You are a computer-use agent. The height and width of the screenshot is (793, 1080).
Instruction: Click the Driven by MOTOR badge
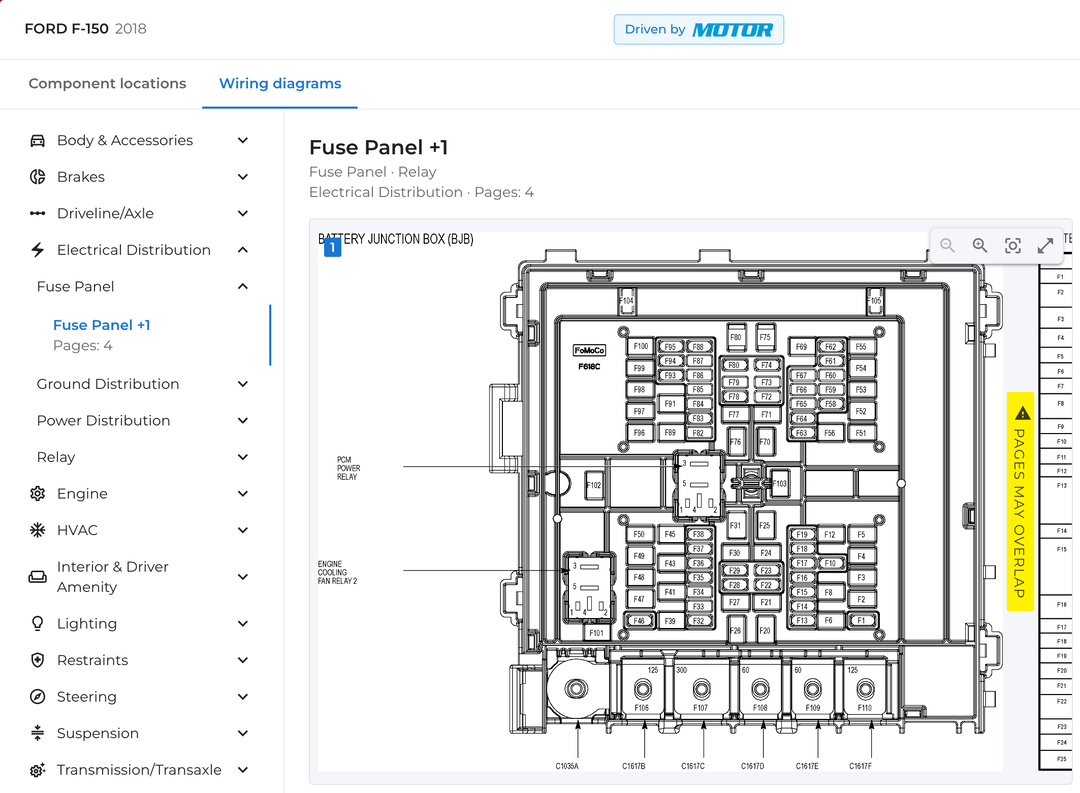click(x=698, y=30)
